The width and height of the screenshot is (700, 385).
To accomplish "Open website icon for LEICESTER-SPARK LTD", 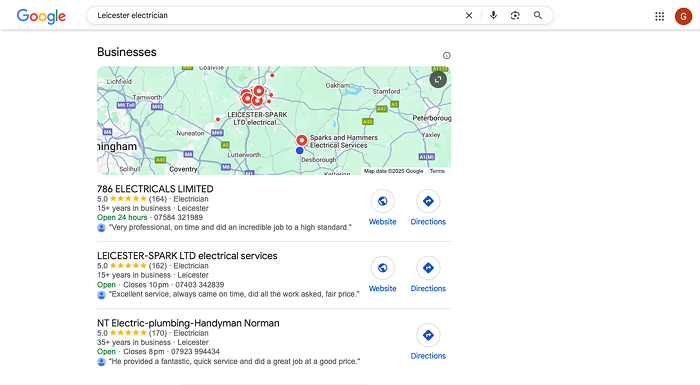I will tap(383, 268).
